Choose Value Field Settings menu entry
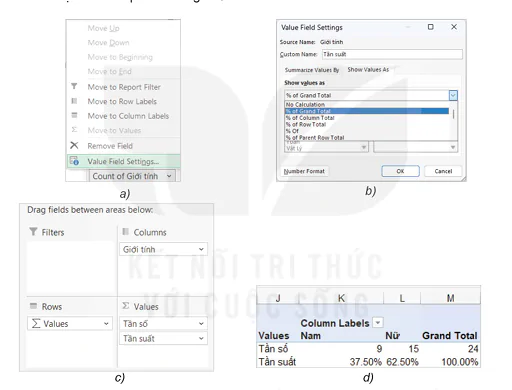Viewport: 512px width, 390px height. [123, 161]
